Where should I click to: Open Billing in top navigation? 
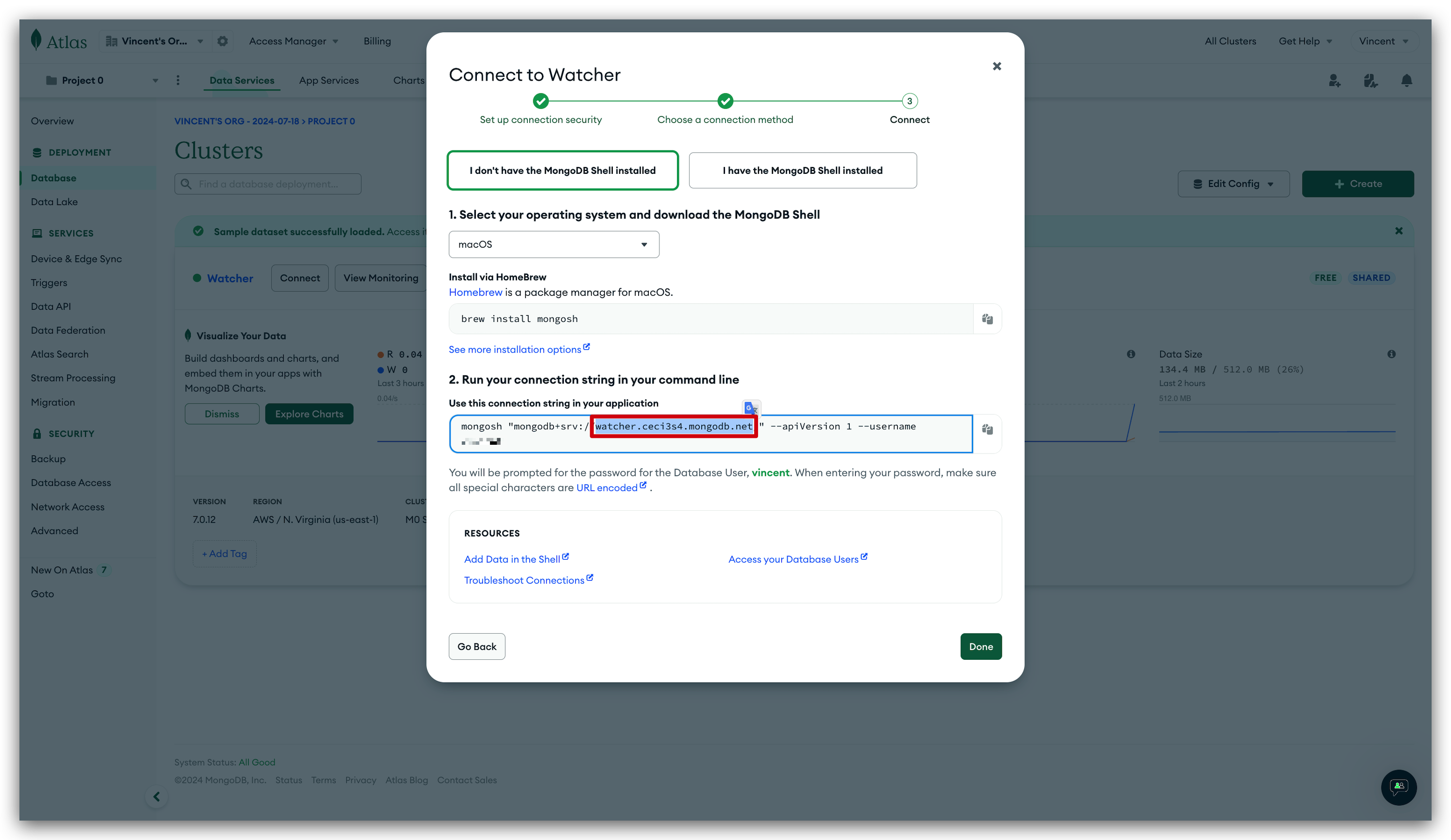(x=377, y=41)
